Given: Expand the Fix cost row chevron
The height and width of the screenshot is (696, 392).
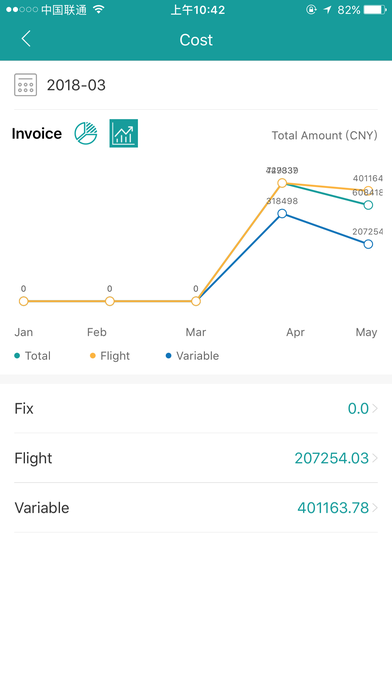Looking at the screenshot, I should tap(375, 408).
